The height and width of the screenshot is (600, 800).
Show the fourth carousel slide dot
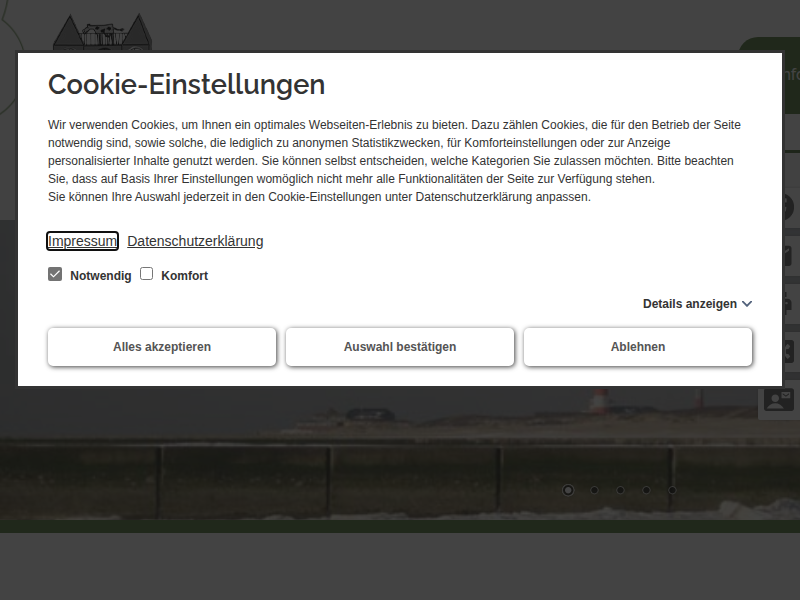pos(646,490)
